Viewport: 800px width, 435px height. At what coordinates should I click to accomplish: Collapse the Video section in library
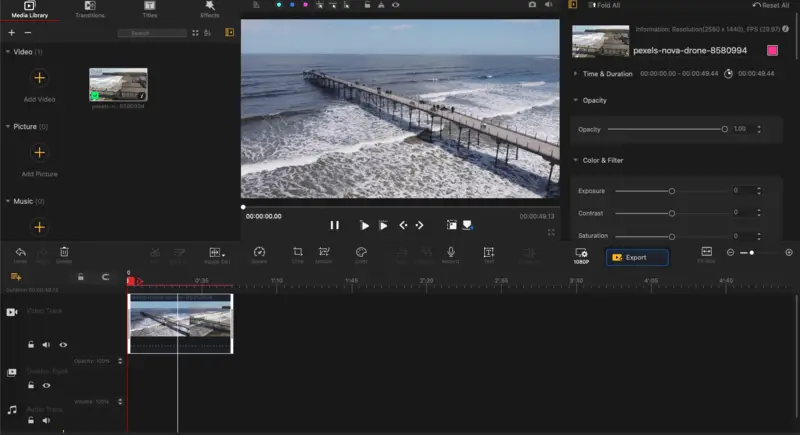click(8, 52)
